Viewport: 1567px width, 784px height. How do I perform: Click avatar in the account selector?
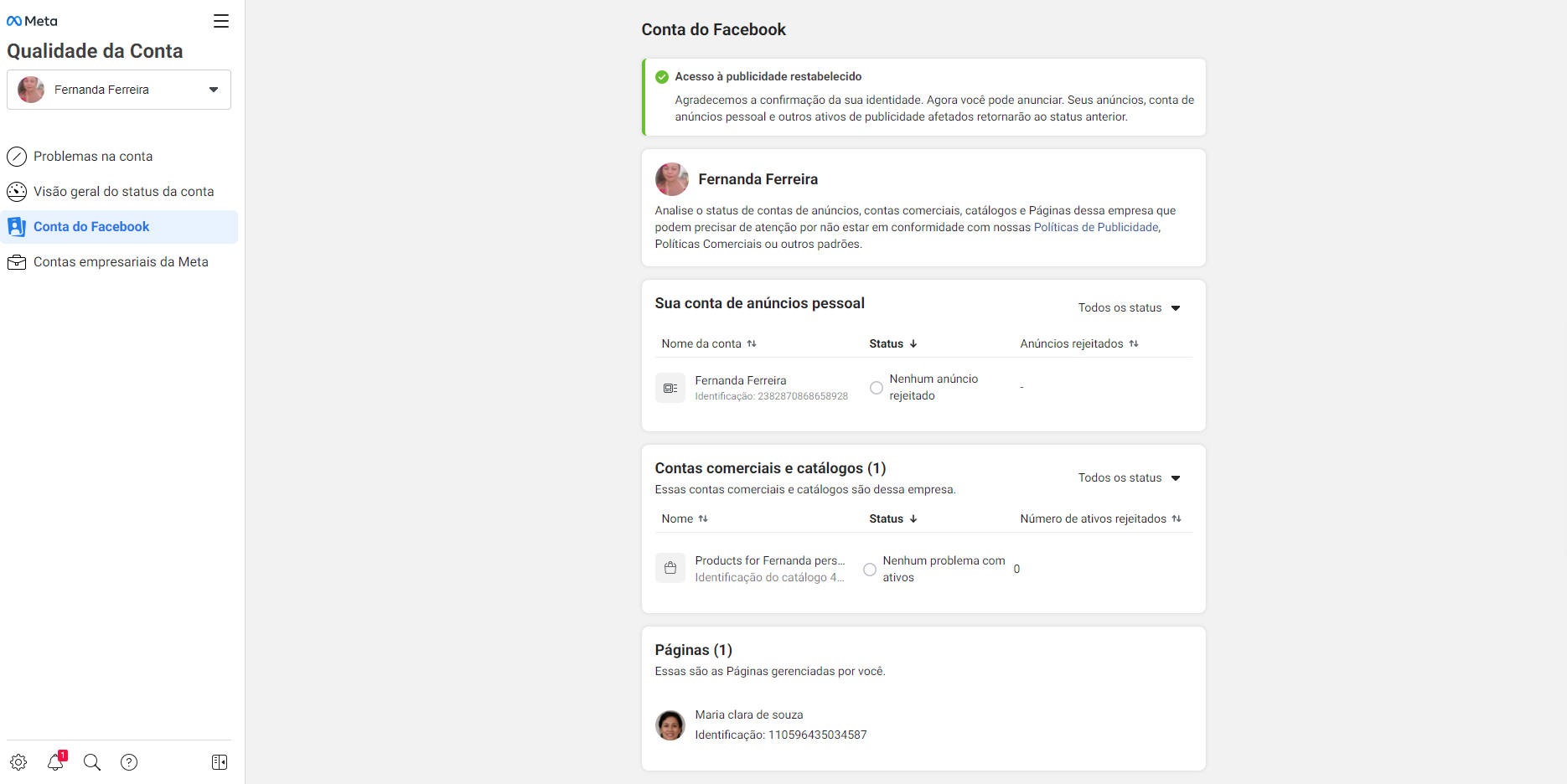click(31, 90)
